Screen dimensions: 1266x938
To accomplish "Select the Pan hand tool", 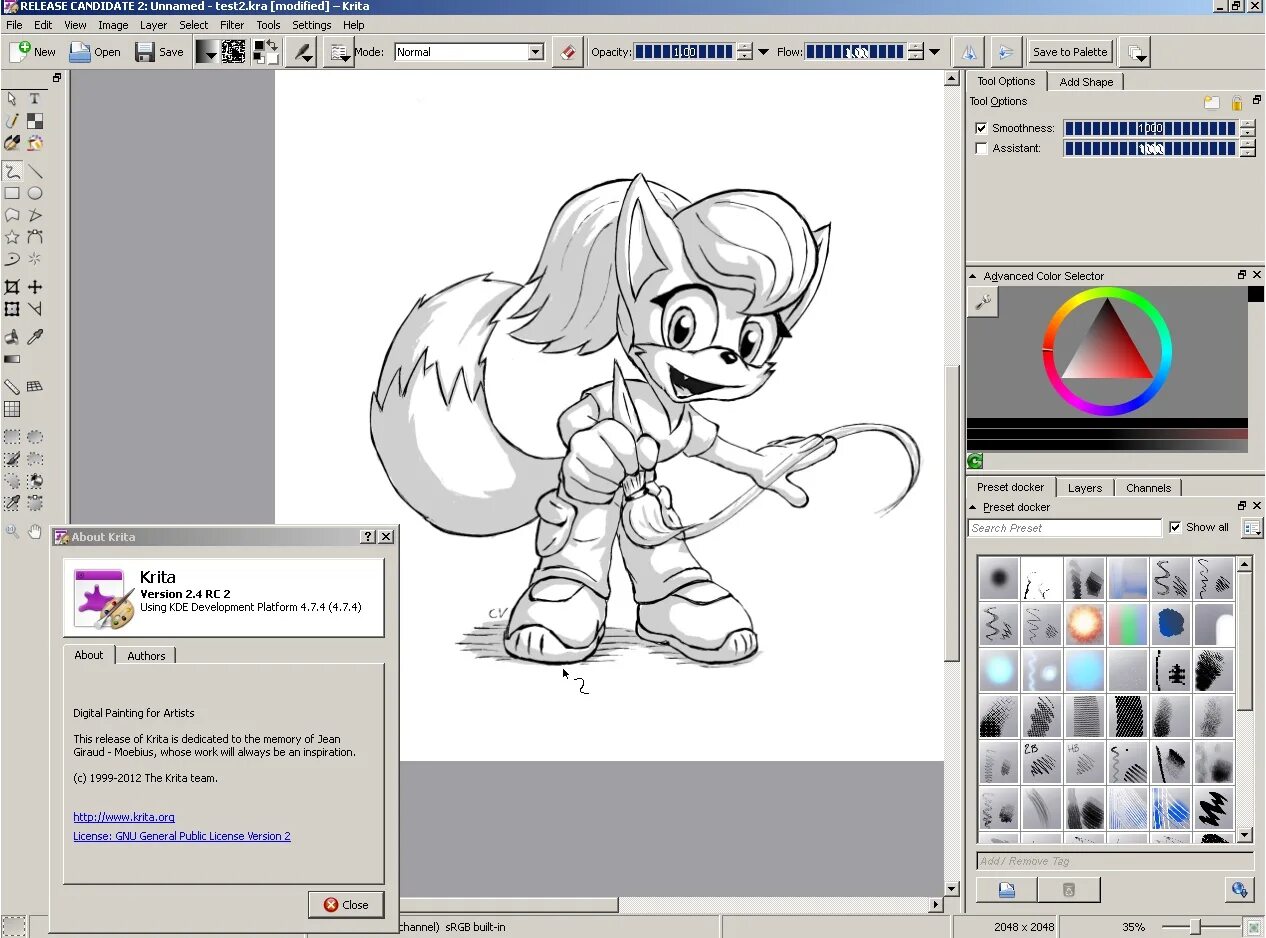I will [x=34, y=531].
